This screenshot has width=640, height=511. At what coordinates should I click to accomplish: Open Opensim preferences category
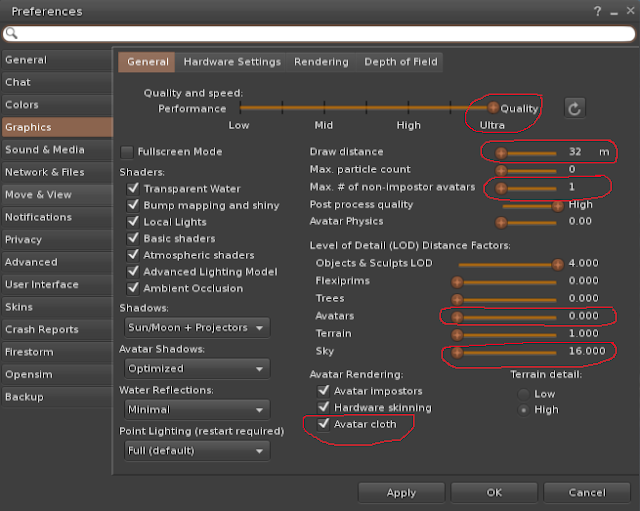click(57, 374)
